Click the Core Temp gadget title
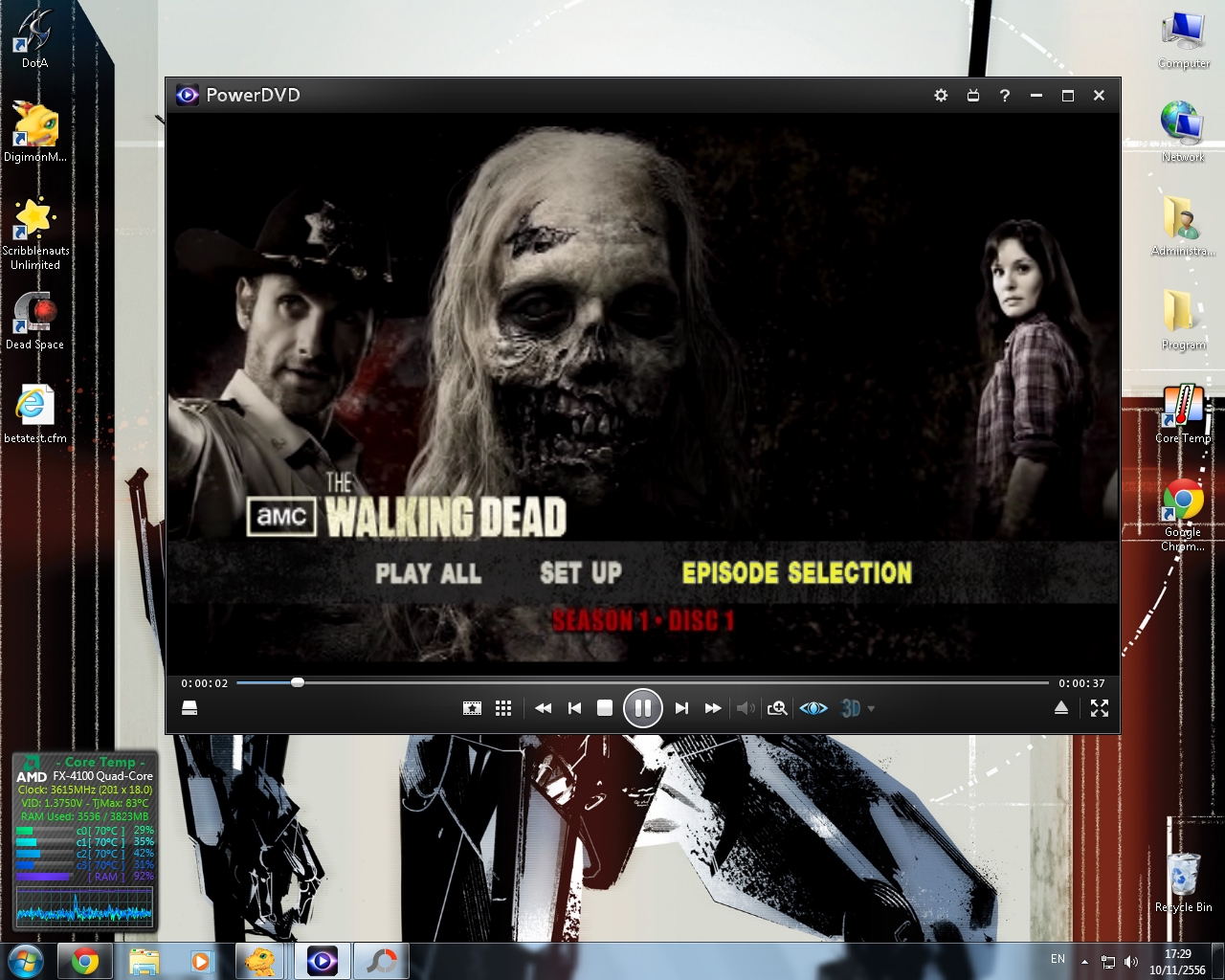The height and width of the screenshot is (980, 1225). point(100,762)
